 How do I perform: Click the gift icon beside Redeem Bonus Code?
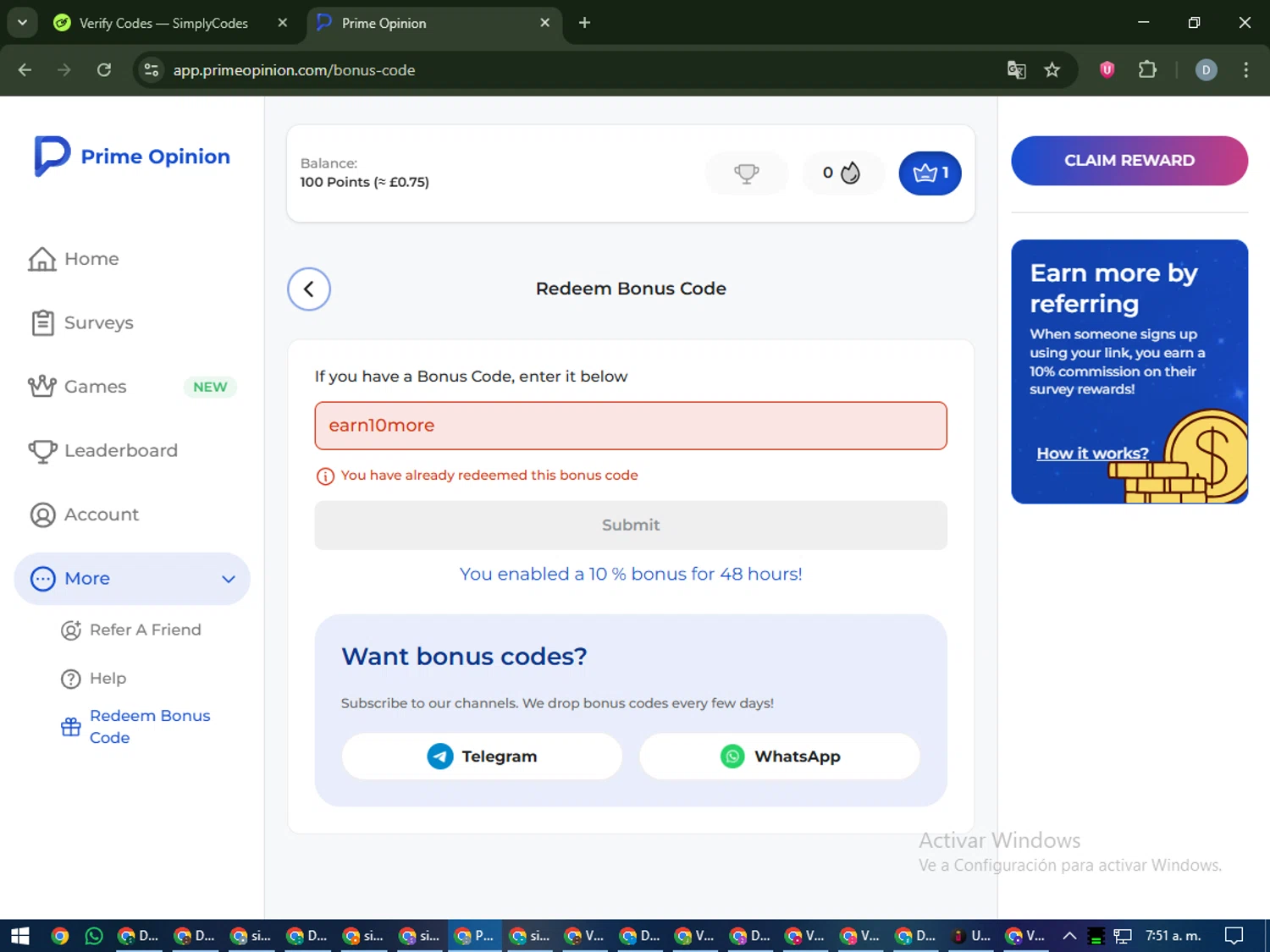tap(71, 727)
